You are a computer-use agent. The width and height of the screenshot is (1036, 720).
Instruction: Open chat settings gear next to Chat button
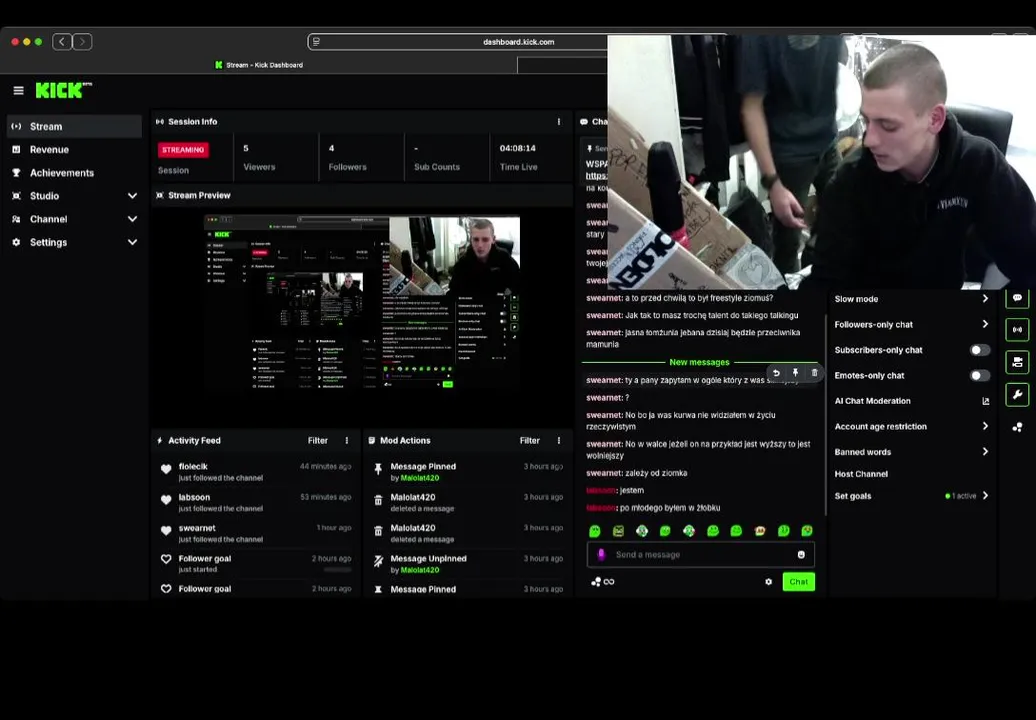tap(768, 582)
